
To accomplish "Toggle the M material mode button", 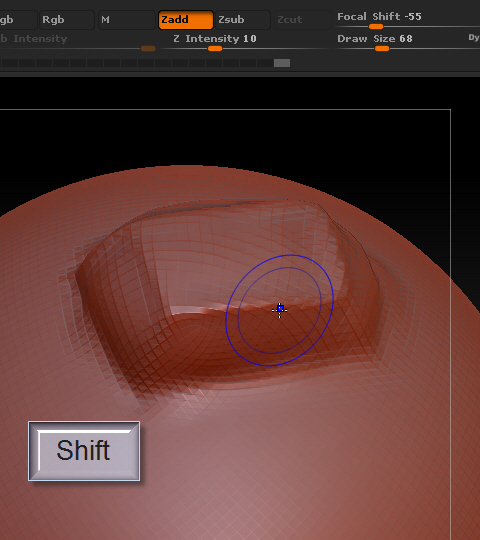I will (126, 20).
